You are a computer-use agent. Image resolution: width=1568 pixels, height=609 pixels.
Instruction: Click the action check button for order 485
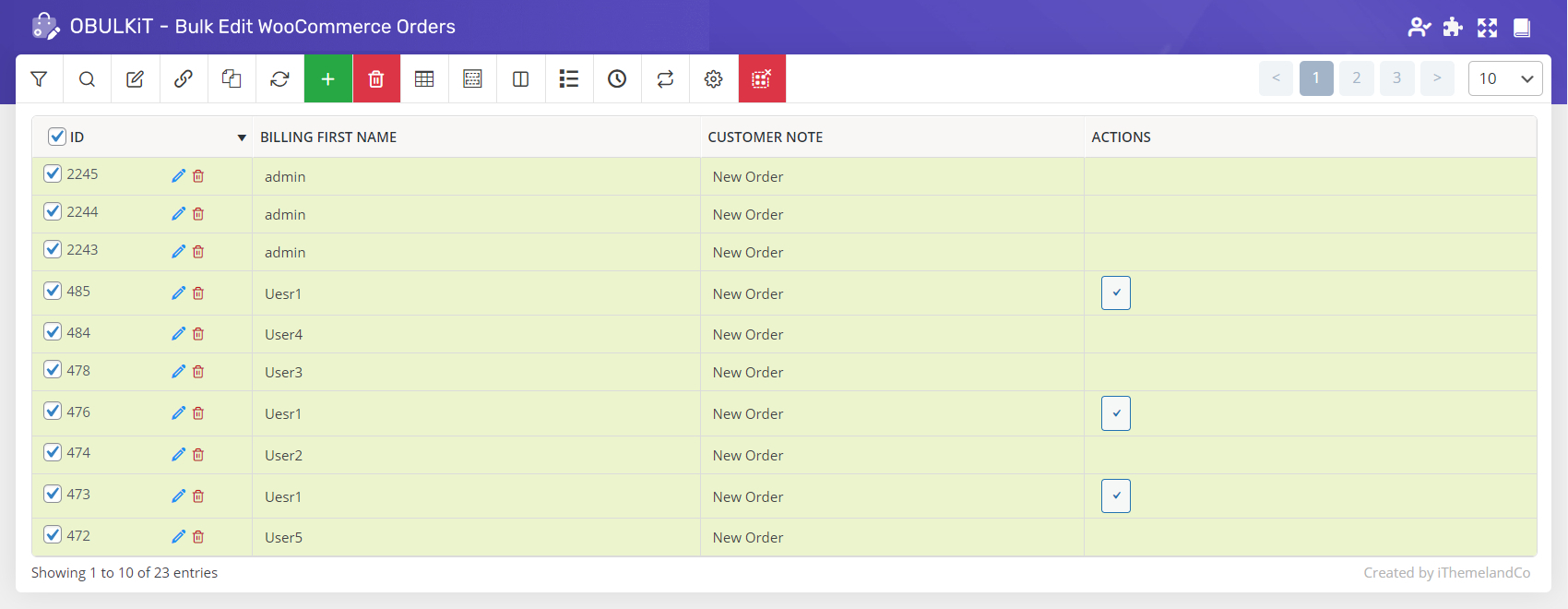(1115, 293)
